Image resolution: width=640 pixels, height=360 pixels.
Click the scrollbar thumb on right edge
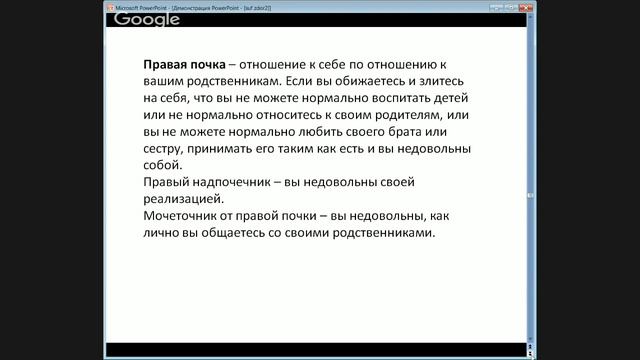[530, 196]
